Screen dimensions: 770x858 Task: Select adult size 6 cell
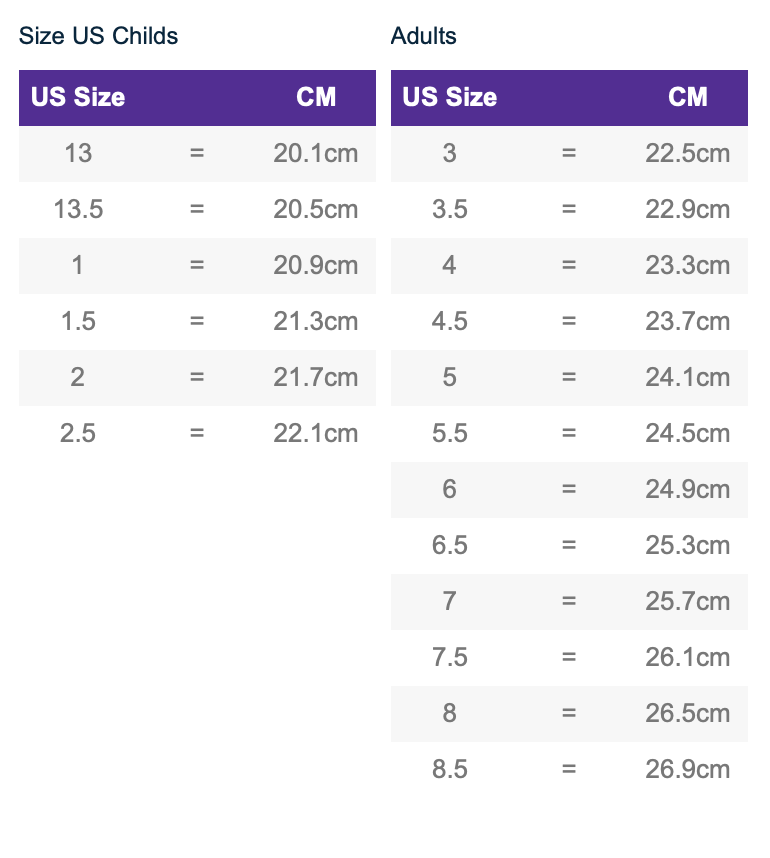[x=450, y=489]
